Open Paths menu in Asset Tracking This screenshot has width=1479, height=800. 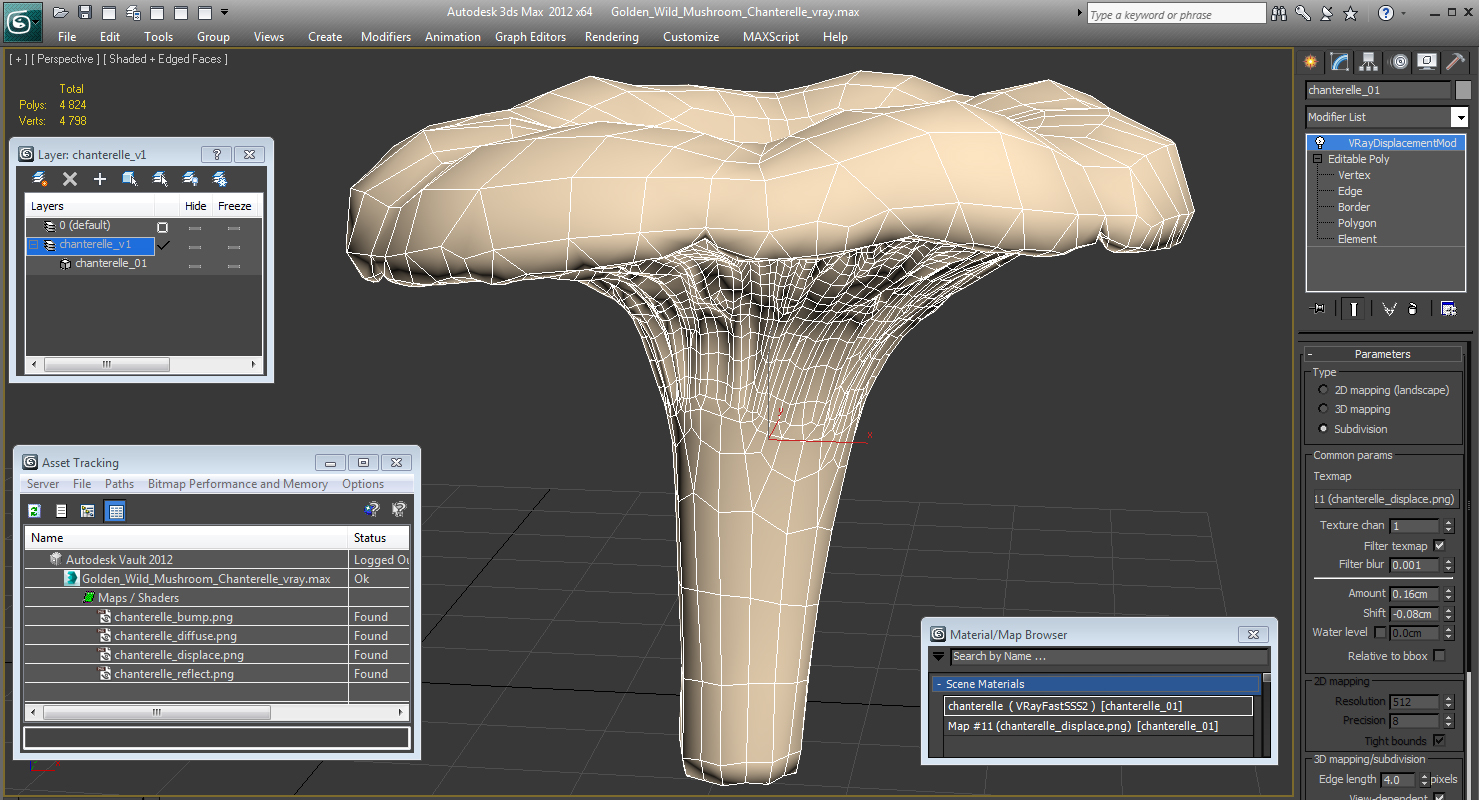(119, 484)
